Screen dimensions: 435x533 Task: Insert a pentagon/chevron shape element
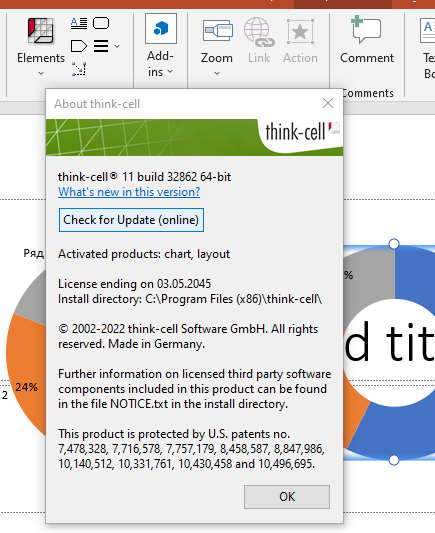coord(79,46)
